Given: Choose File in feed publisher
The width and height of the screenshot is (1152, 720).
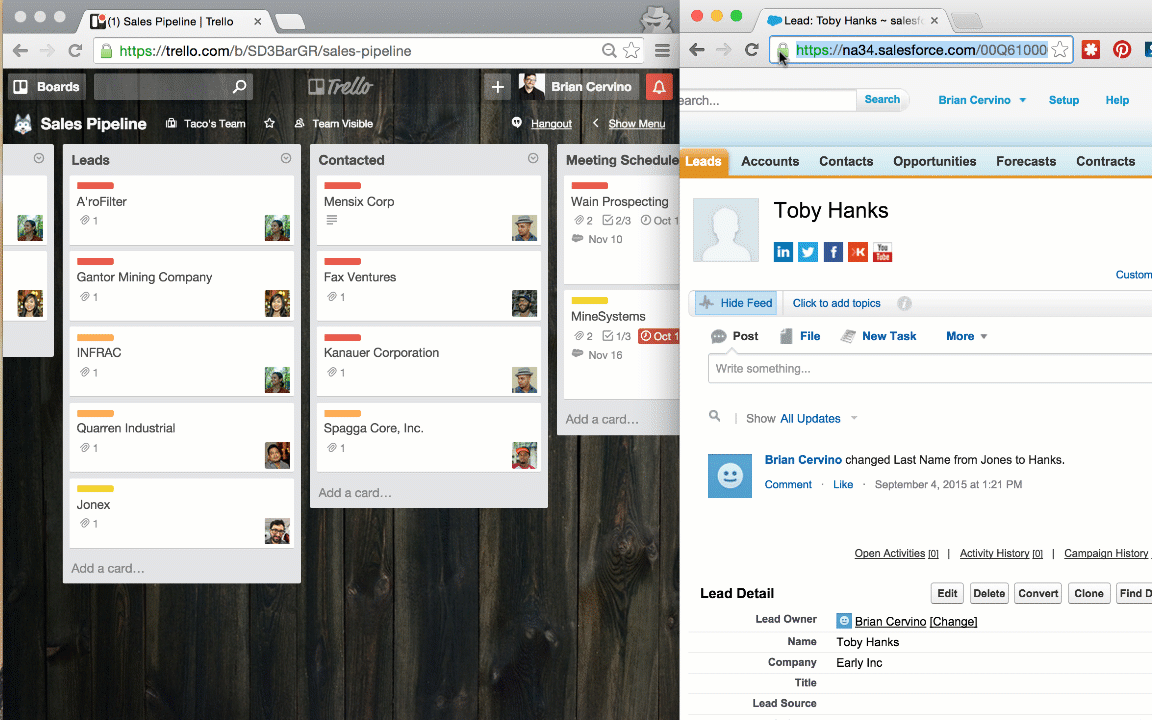Looking at the screenshot, I should [x=800, y=336].
